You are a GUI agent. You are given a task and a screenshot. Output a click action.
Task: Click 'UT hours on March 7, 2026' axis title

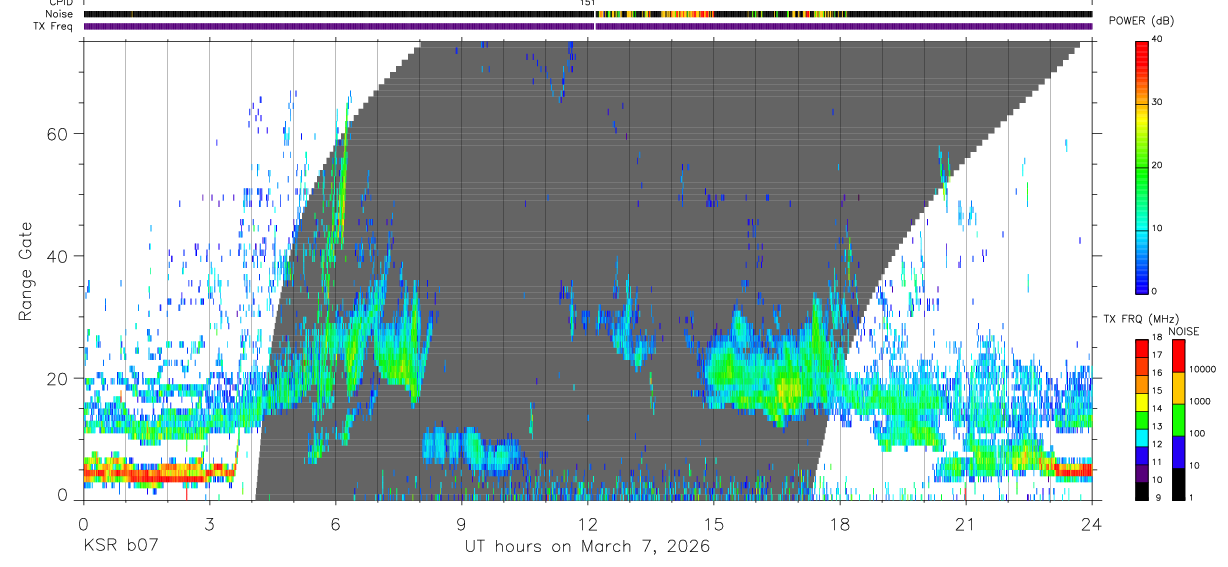587,547
